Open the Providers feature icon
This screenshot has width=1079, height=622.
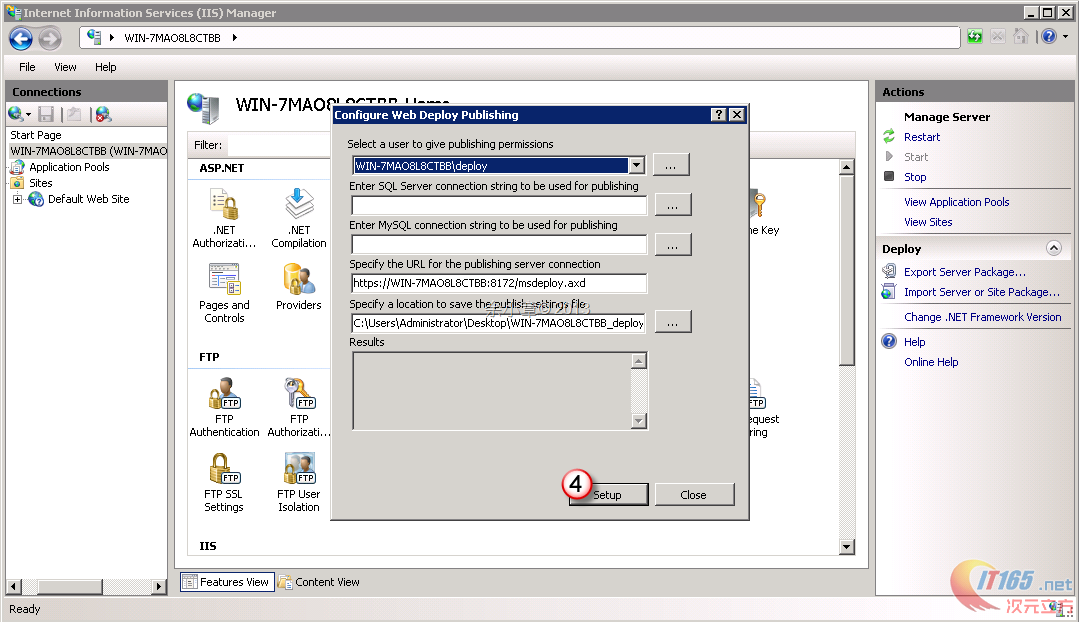point(299,279)
